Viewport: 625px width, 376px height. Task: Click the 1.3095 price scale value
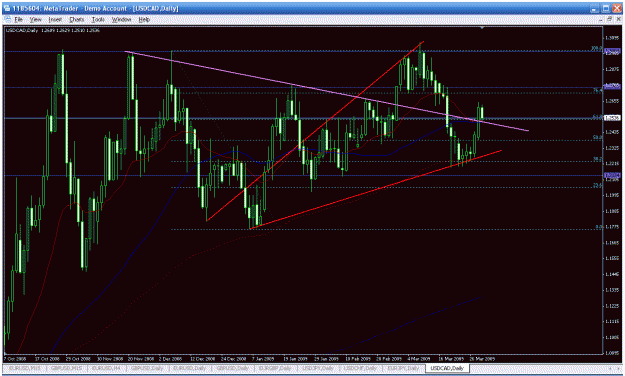613,38
